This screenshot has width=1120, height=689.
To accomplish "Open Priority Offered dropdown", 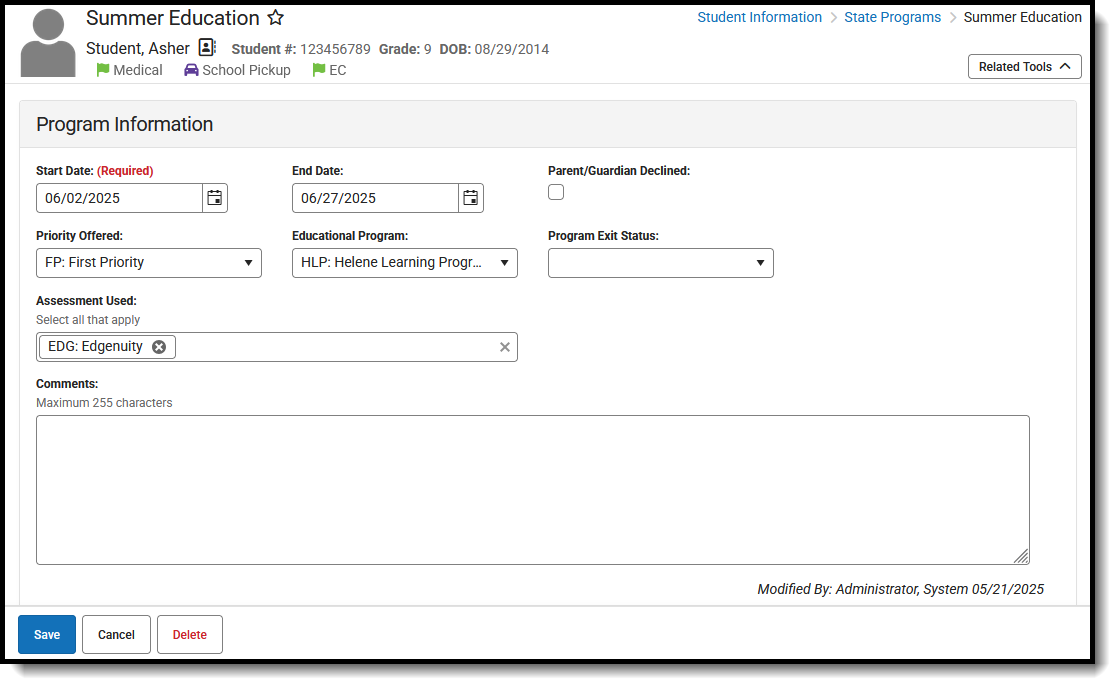I will 149,263.
